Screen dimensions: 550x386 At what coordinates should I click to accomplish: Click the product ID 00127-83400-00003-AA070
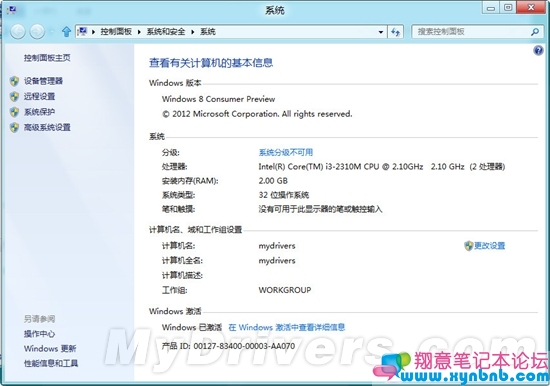tap(244, 346)
